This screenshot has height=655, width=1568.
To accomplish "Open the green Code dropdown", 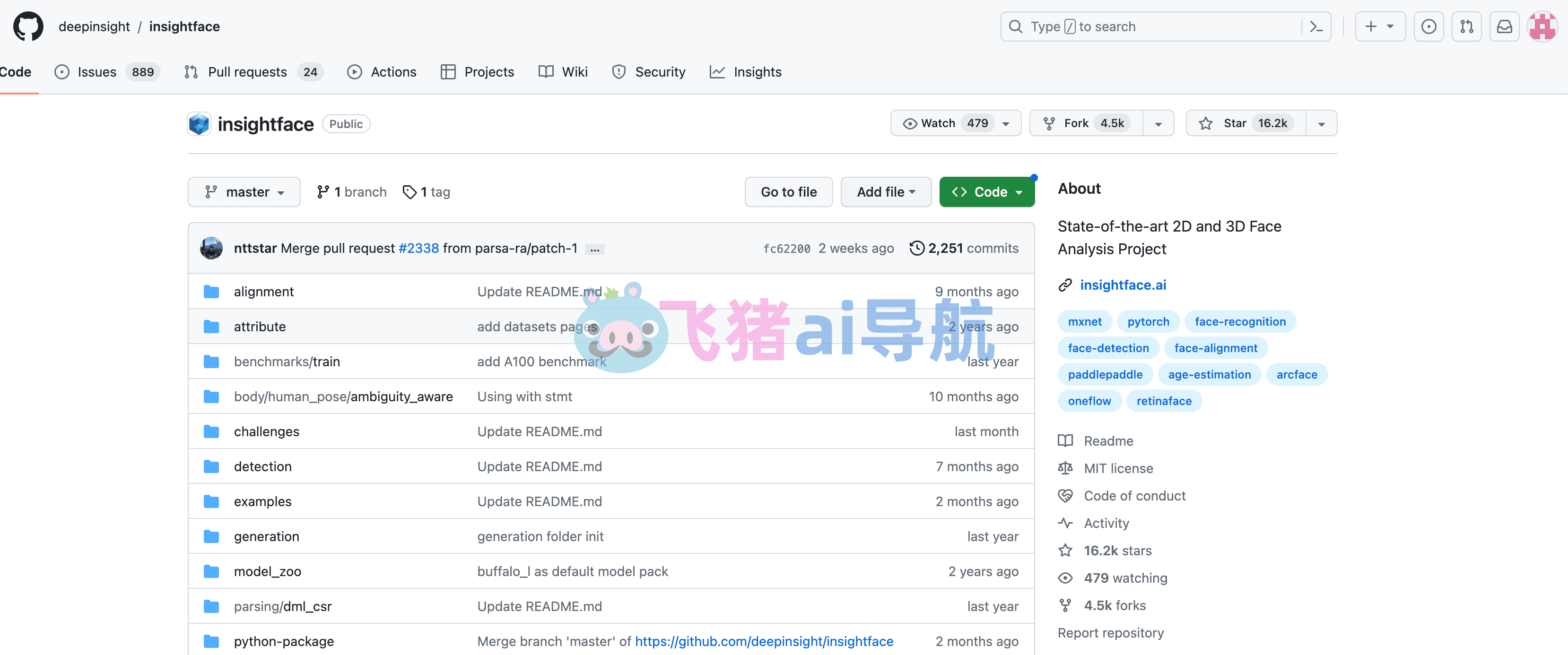I will [x=986, y=192].
